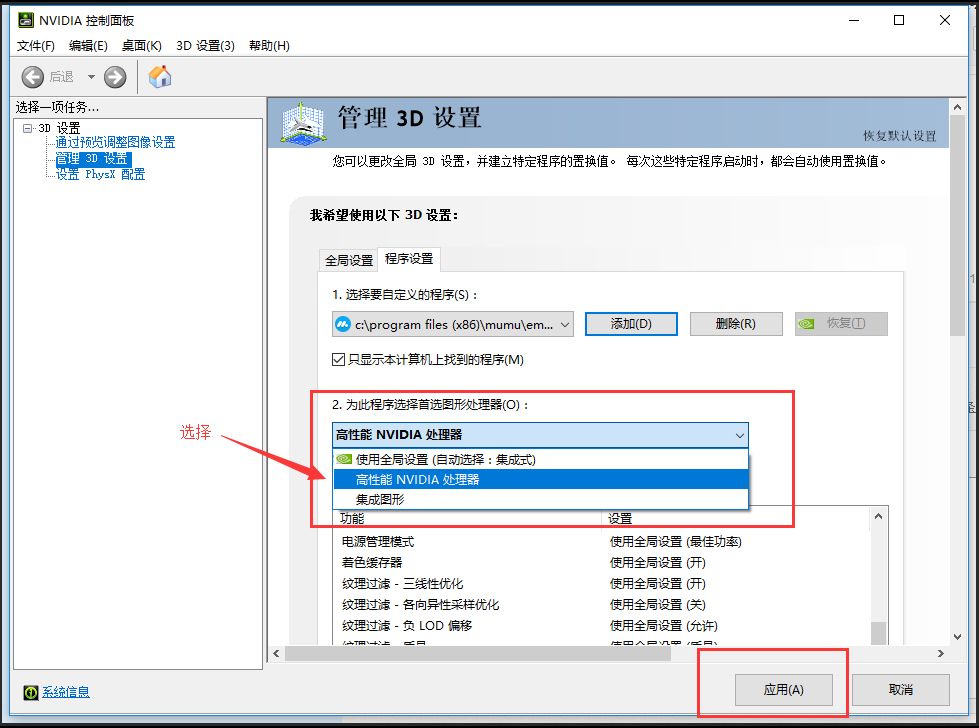Choose 集成图形 from dropdown list
Screen dimensions: 979x728
(x=541, y=499)
